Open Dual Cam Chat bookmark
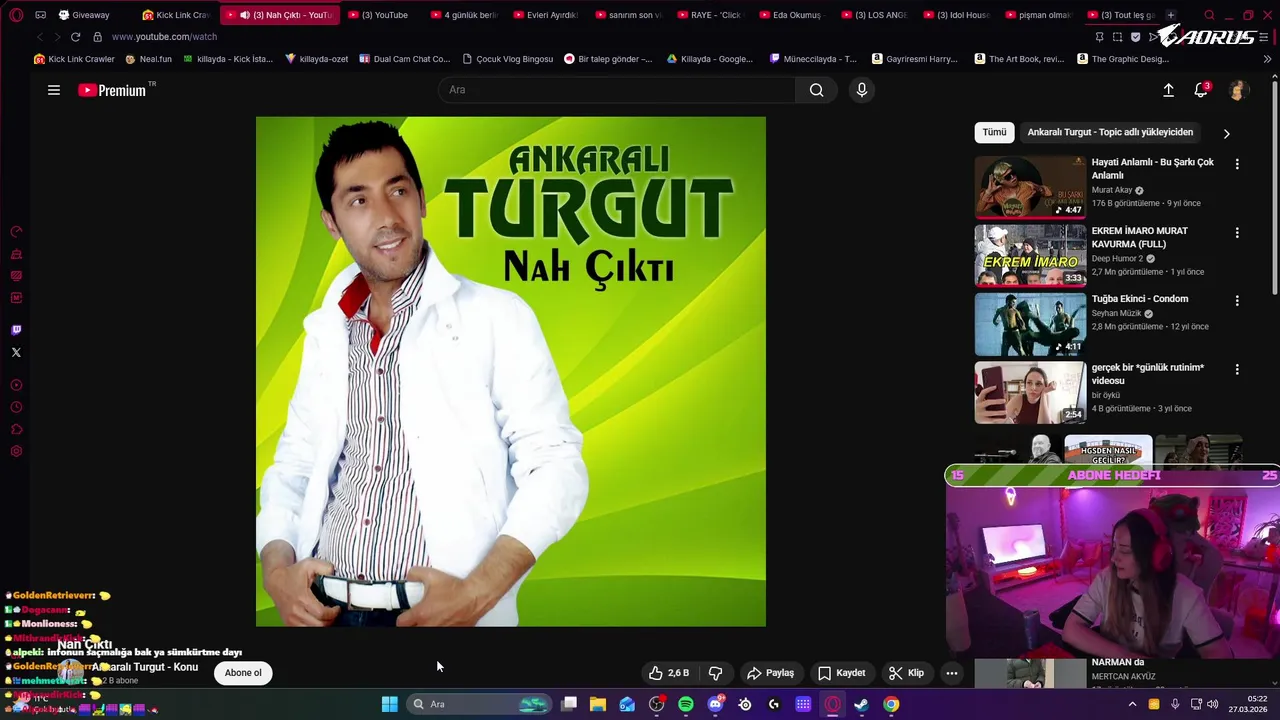 coord(404,59)
